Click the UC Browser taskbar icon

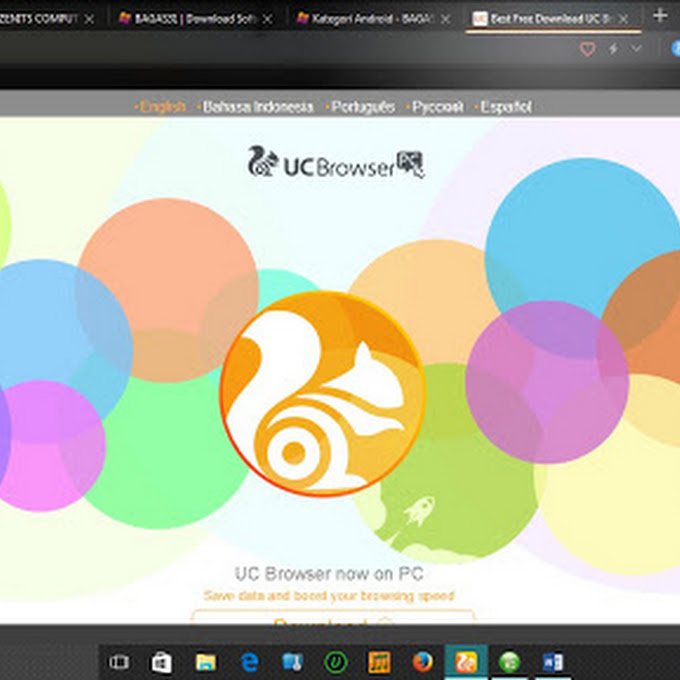coord(466,663)
